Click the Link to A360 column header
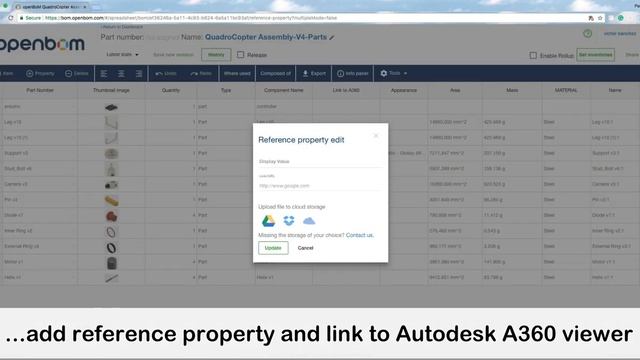 (346, 90)
